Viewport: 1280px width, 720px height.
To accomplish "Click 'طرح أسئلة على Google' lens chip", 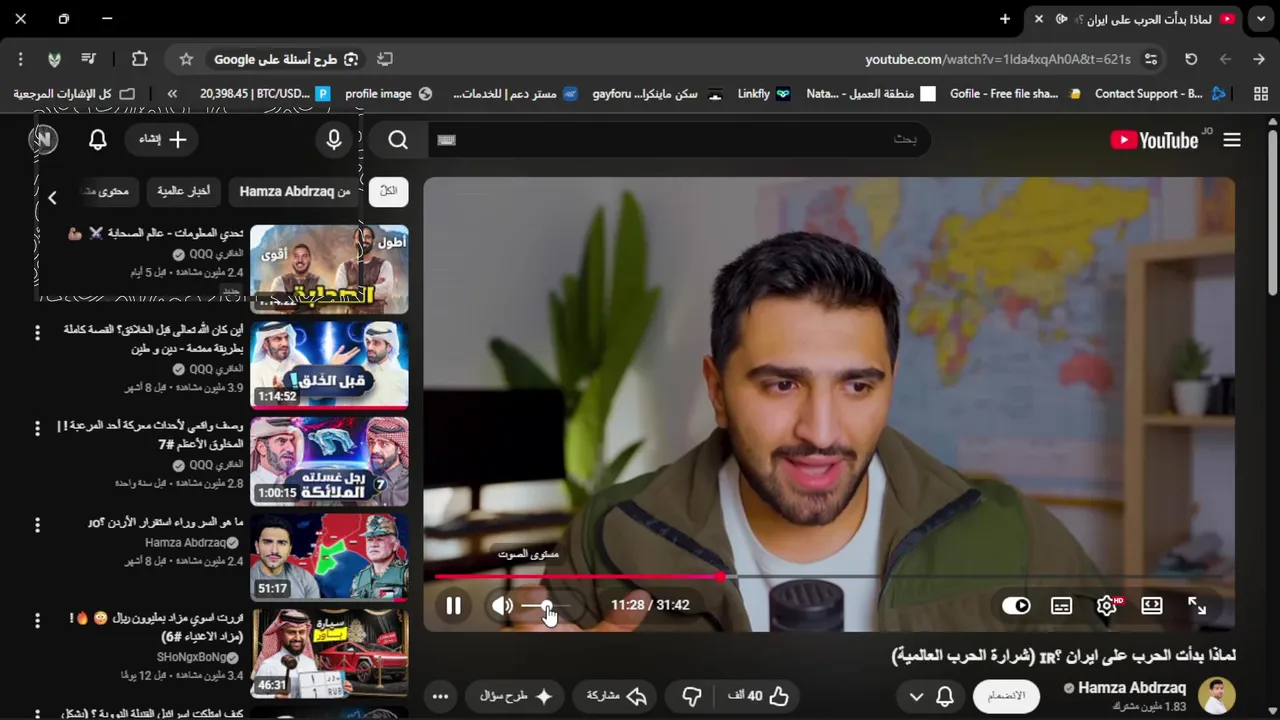I will point(286,59).
